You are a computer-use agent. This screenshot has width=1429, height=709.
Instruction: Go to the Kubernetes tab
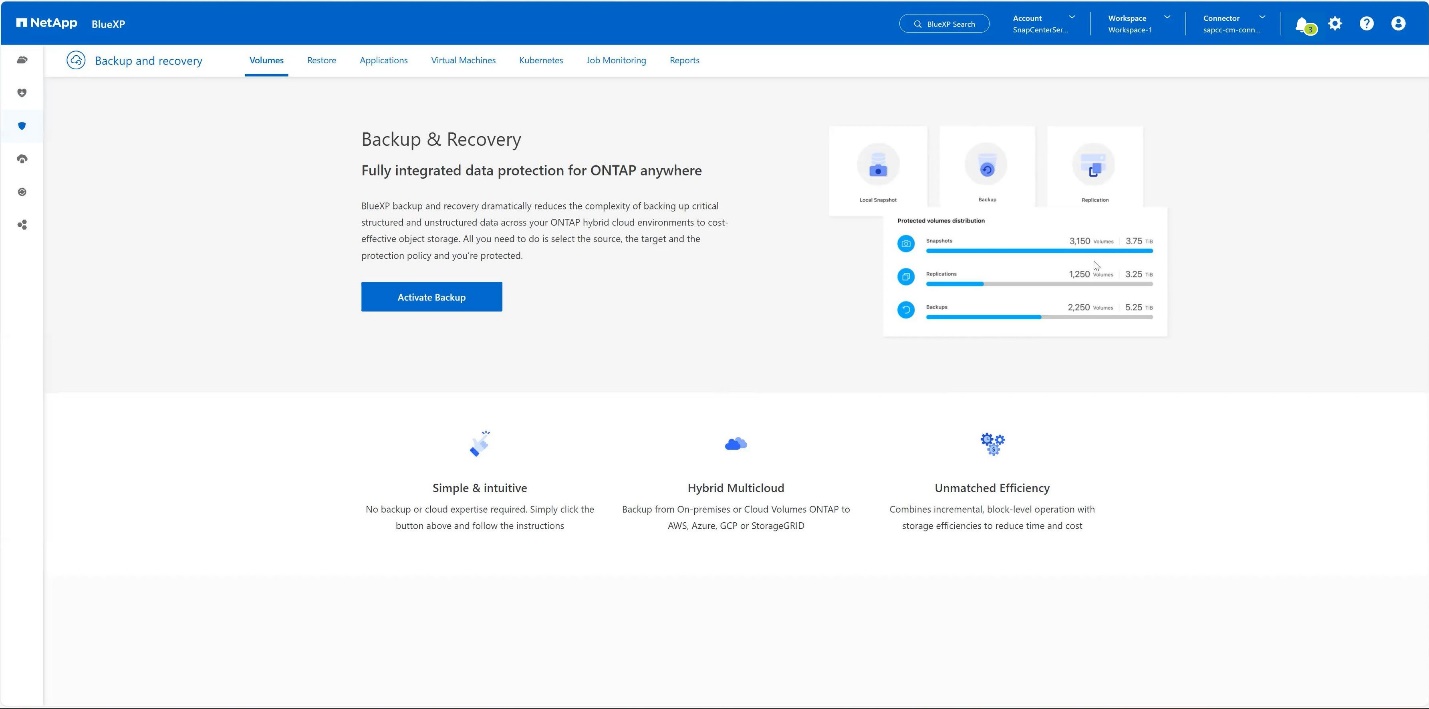coord(541,61)
